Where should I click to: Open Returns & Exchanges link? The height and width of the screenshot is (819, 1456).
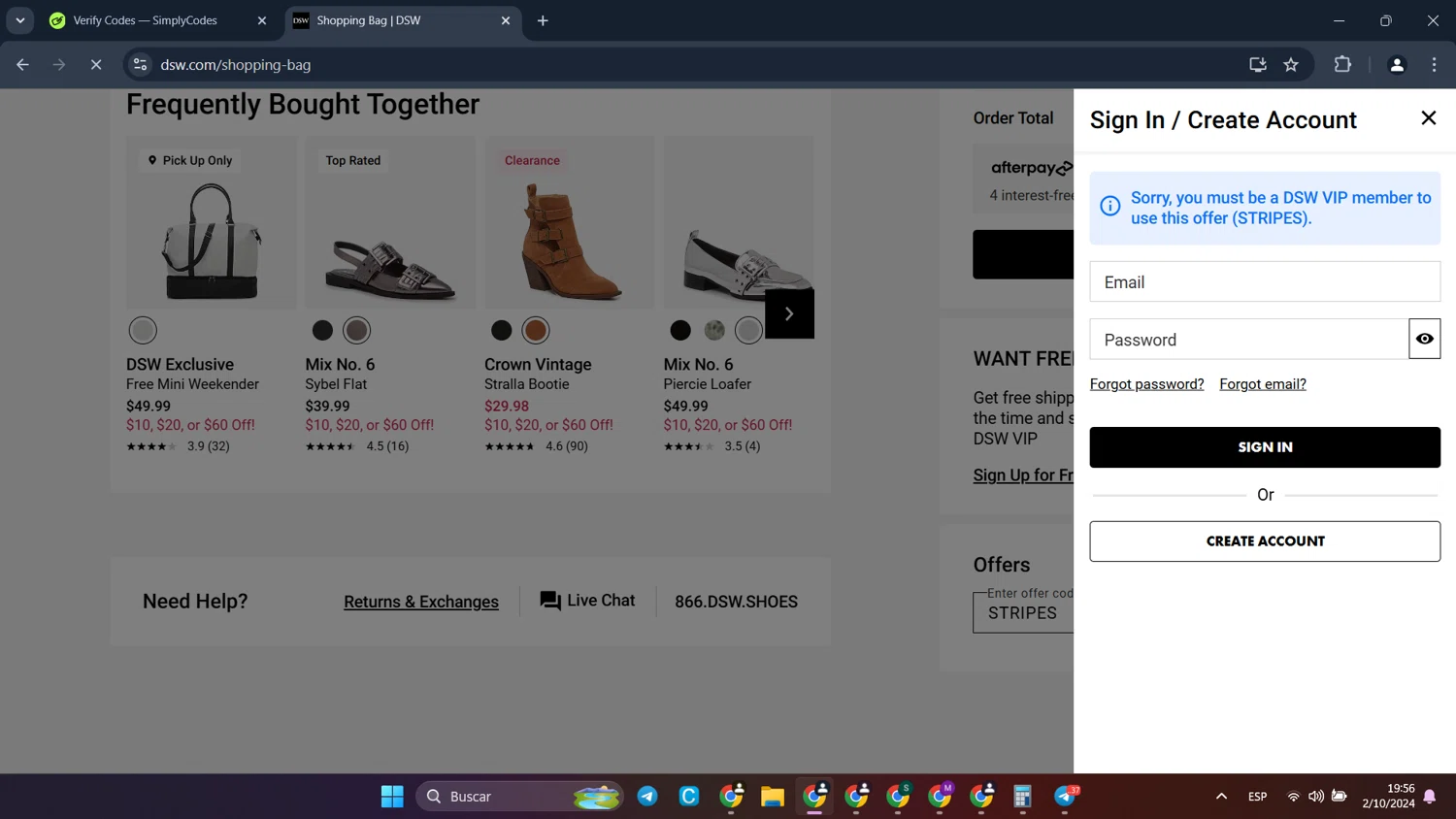pyautogui.click(x=421, y=602)
